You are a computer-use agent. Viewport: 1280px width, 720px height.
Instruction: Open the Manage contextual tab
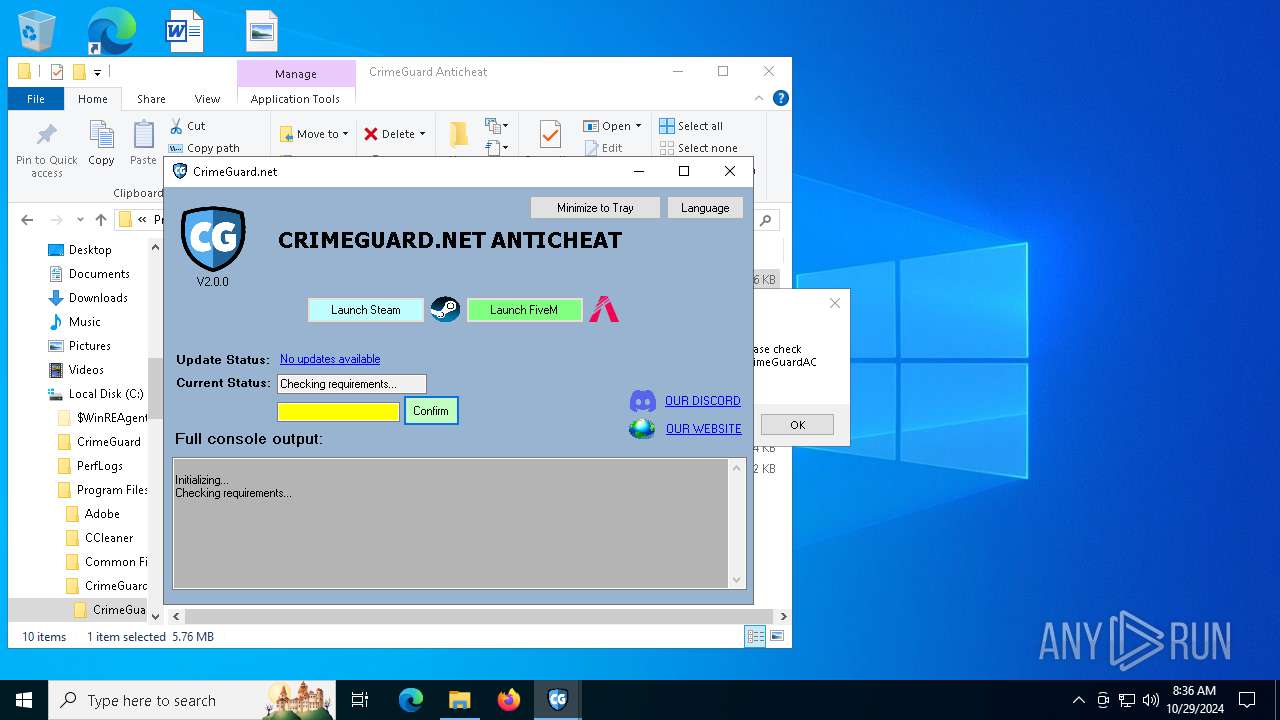pos(296,74)
